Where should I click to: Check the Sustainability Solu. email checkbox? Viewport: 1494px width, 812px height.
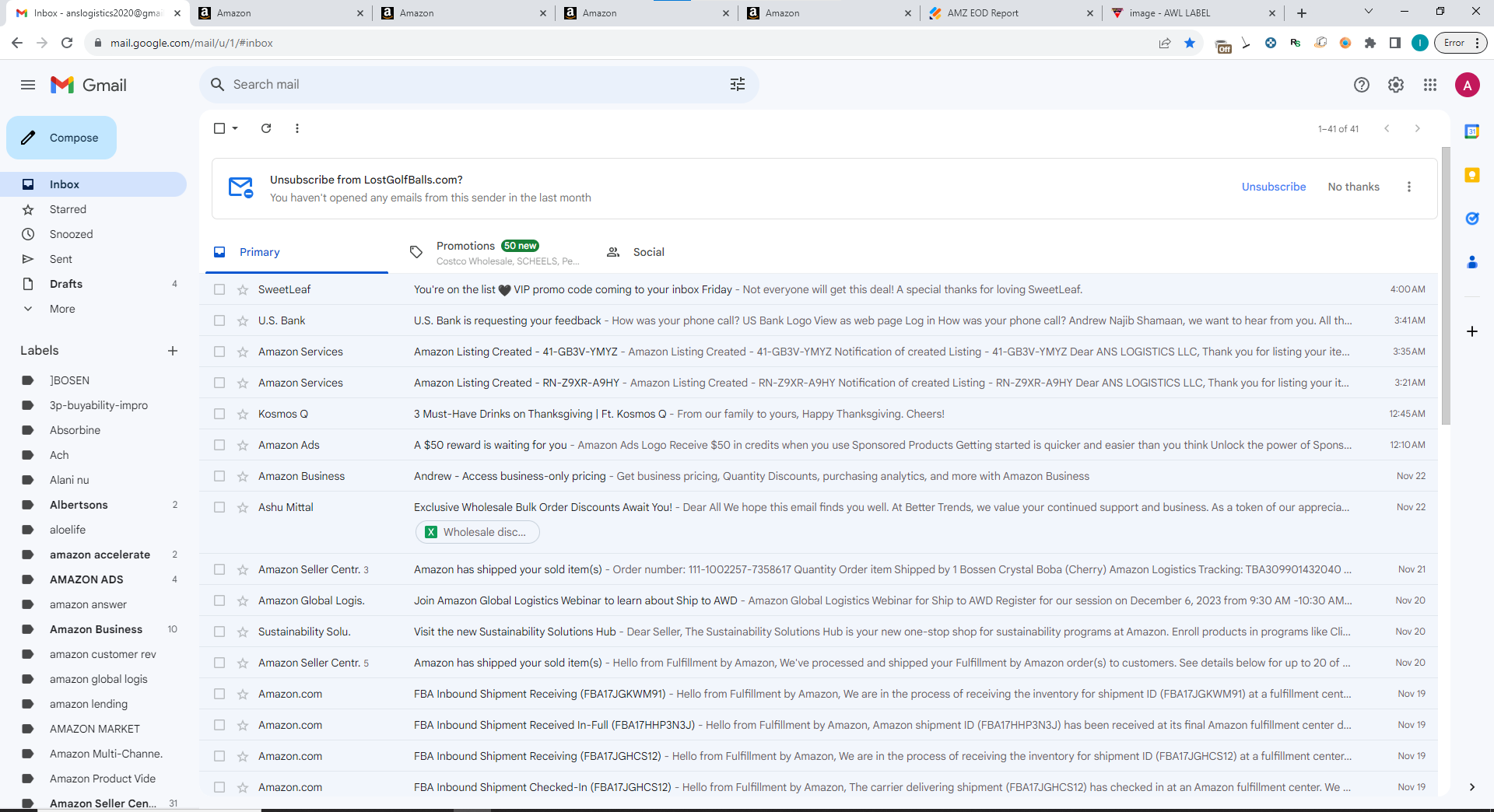tap(219, 632)
